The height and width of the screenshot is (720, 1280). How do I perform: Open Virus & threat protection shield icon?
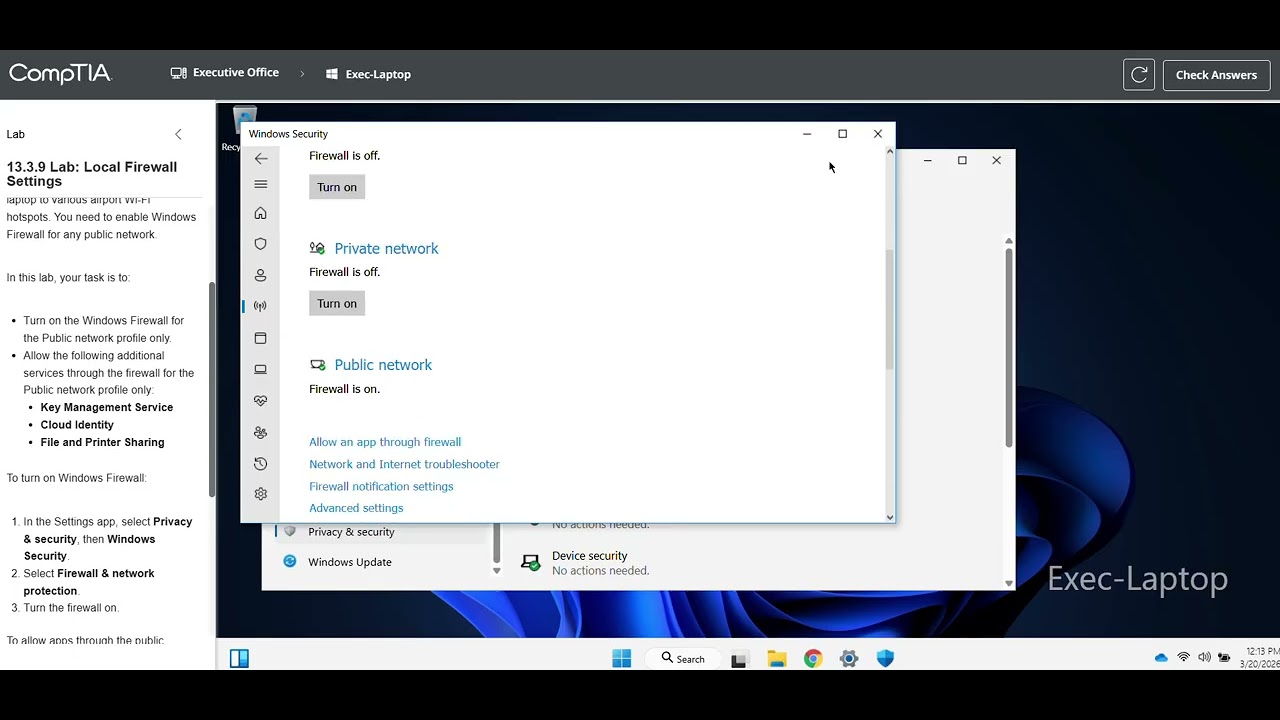260,244
